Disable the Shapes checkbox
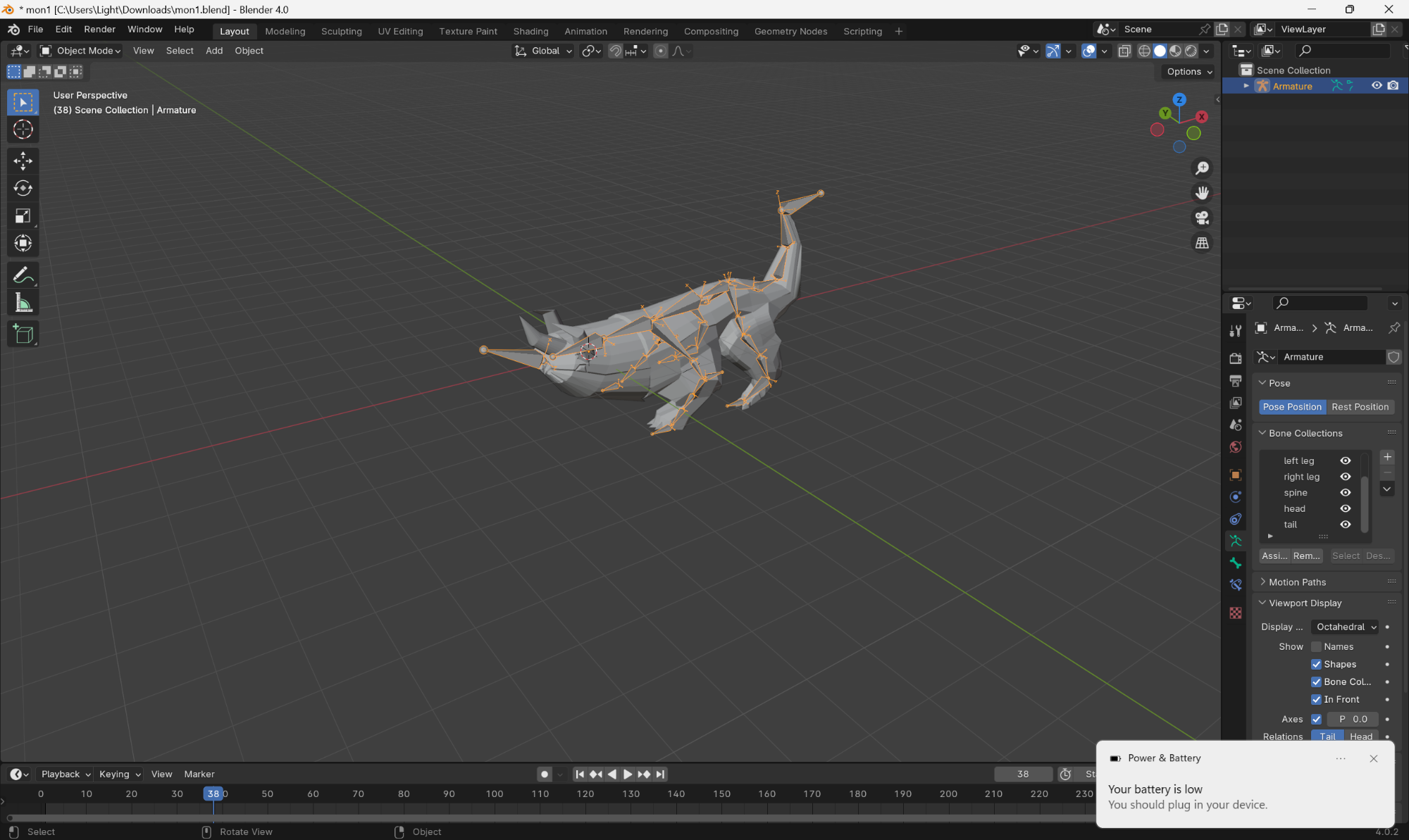 click(1316, 664)
